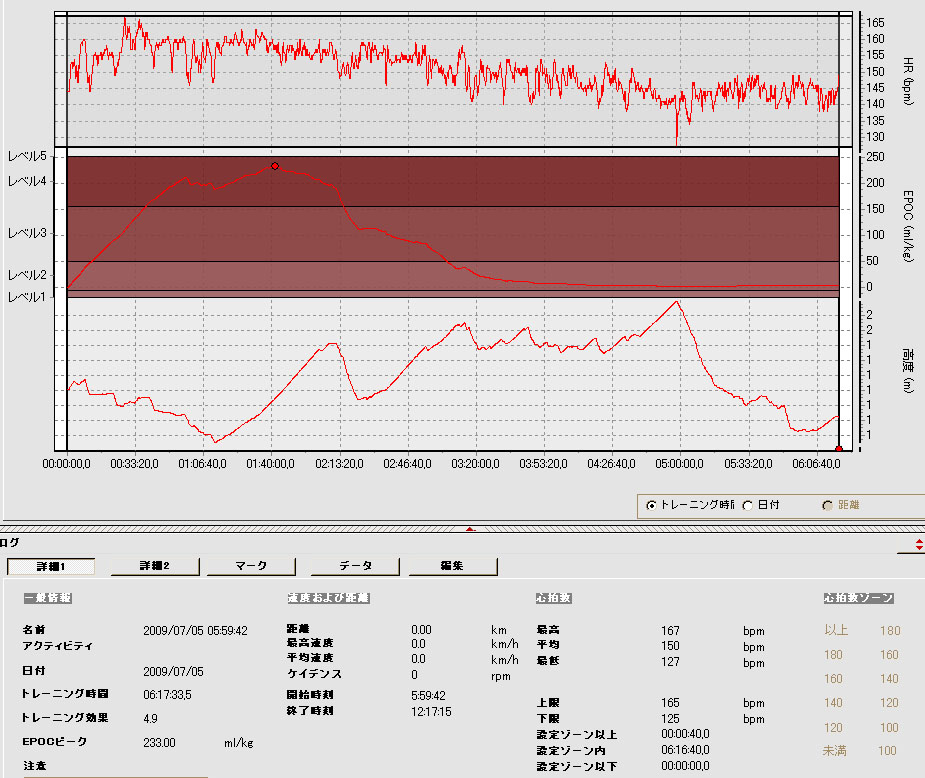Switch to the データ tab

[x=355, y=566]
